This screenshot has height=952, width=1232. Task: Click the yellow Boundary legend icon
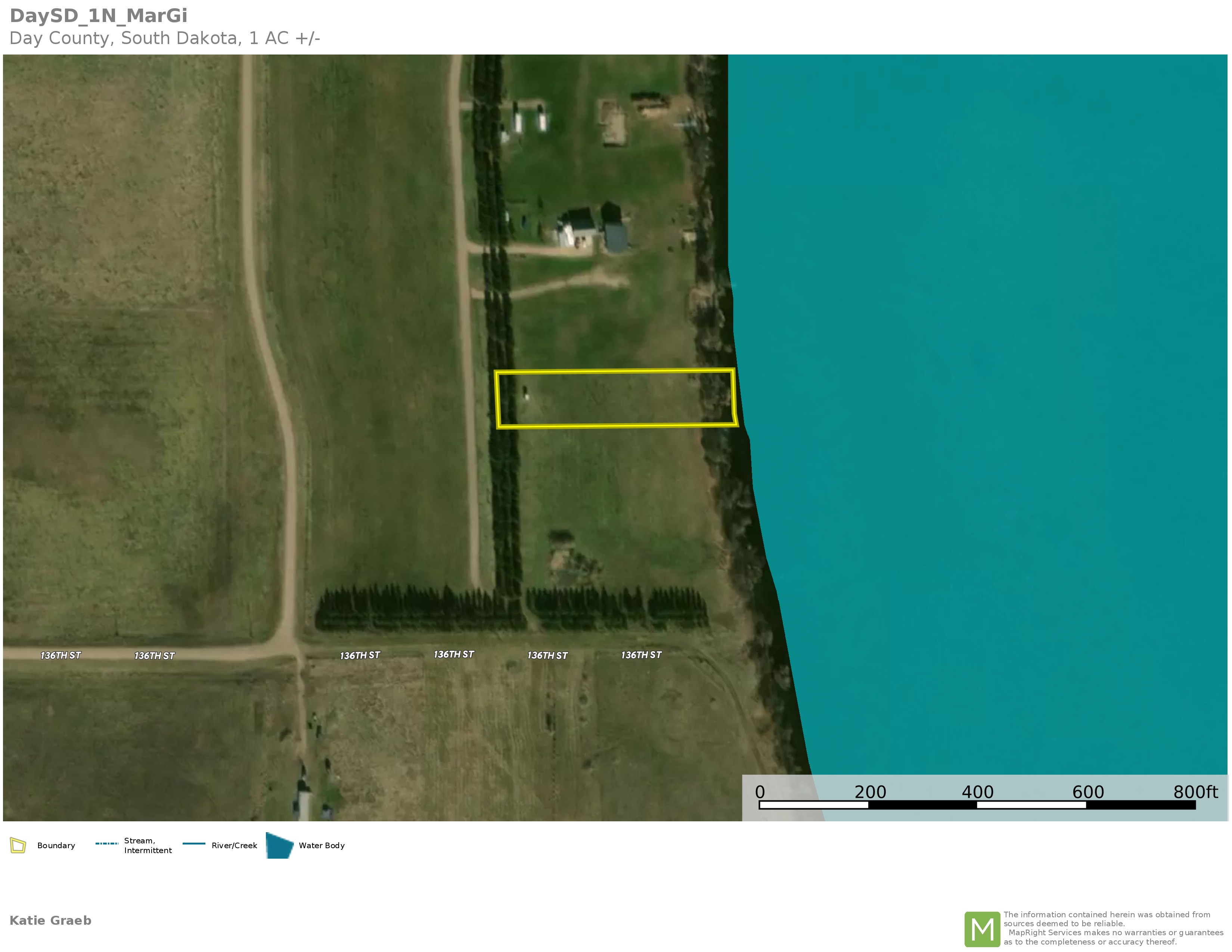click(18, 845)
